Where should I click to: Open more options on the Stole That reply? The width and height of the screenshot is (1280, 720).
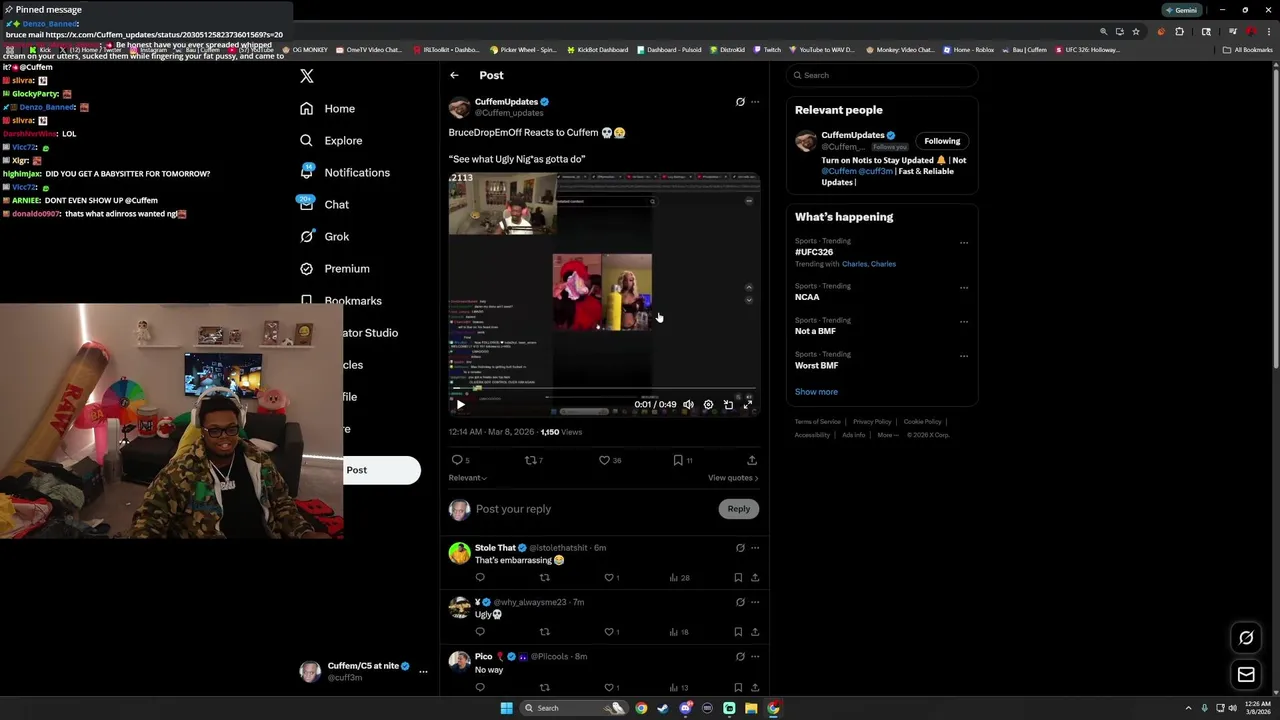click(x=755, y=548)
